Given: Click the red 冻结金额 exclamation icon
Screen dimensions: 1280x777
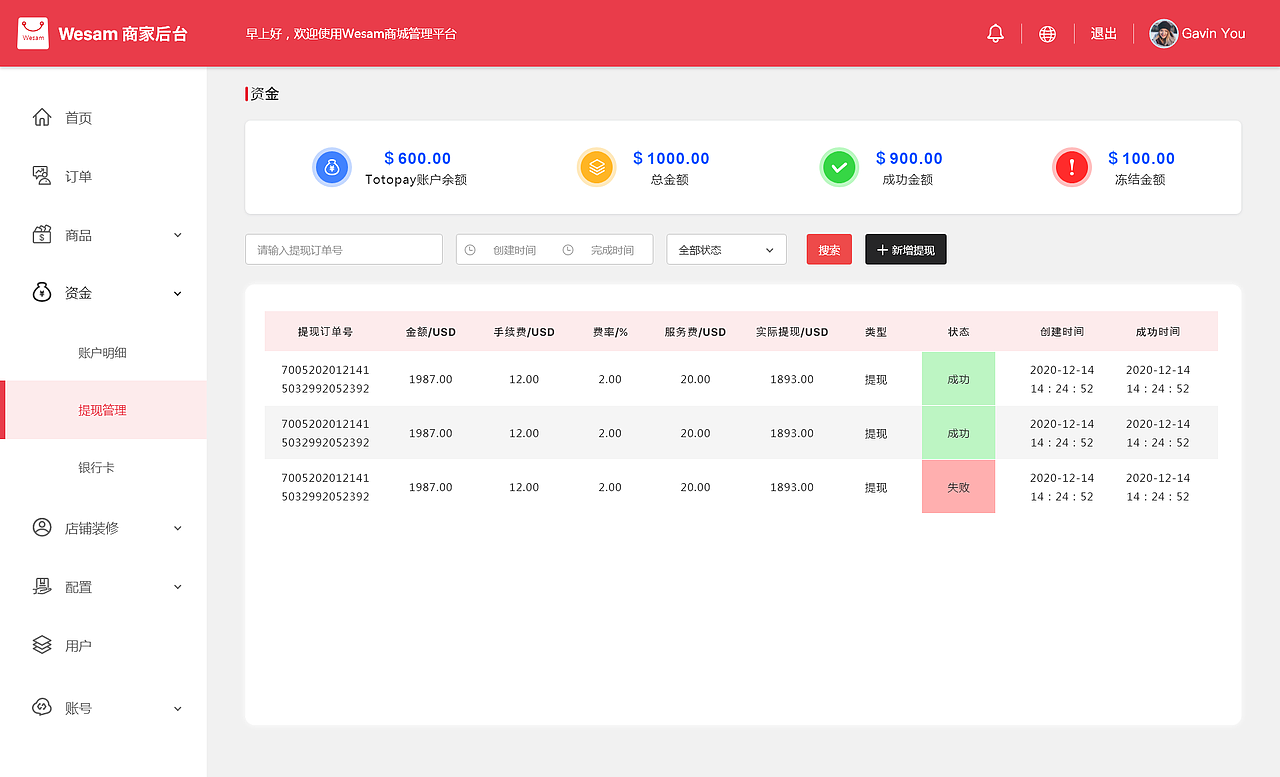Looking at the screenshot, I should (1072, 167).
